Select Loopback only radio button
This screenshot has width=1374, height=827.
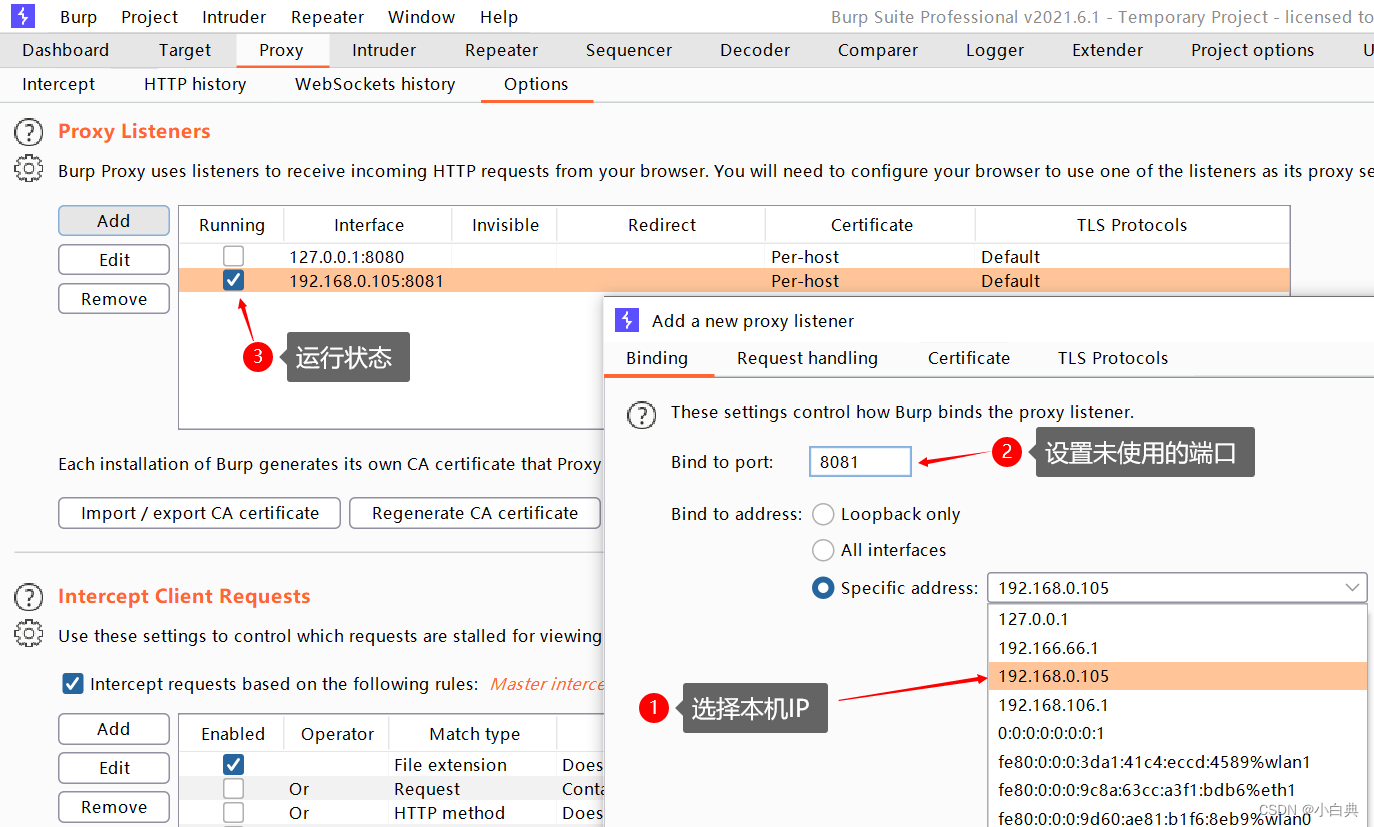pyautogui.click(x=823, y=514)
